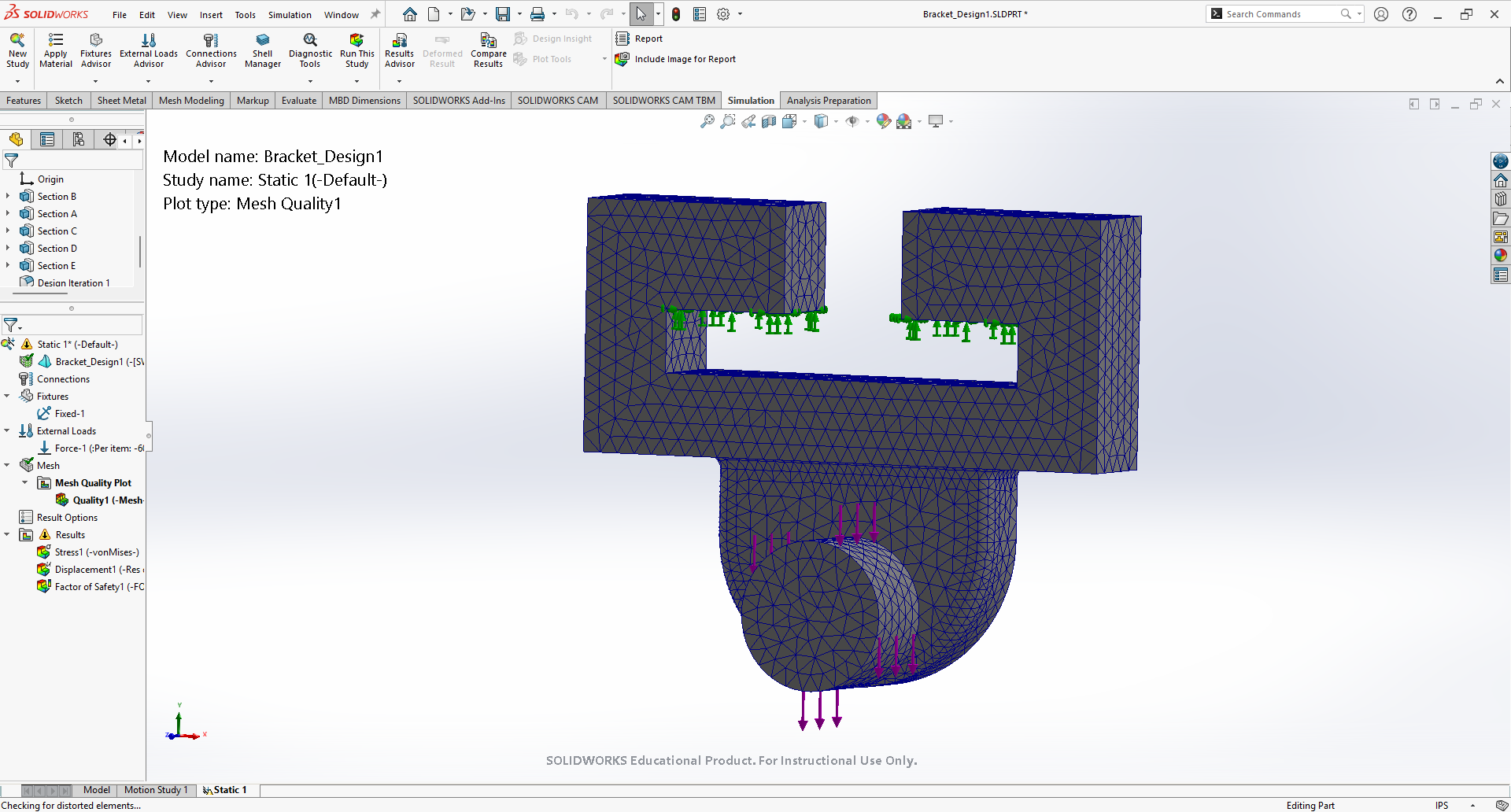Click the Section View icon
Image resolution: width=1511 pixels, height=812 pixels.
(x=769, y=121)
